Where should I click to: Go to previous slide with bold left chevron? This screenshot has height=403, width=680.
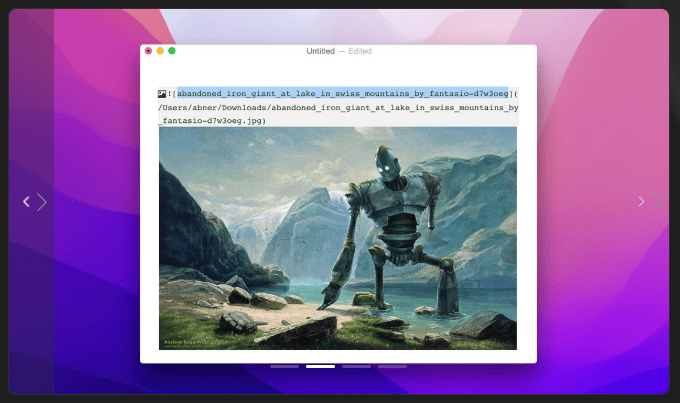26,202
